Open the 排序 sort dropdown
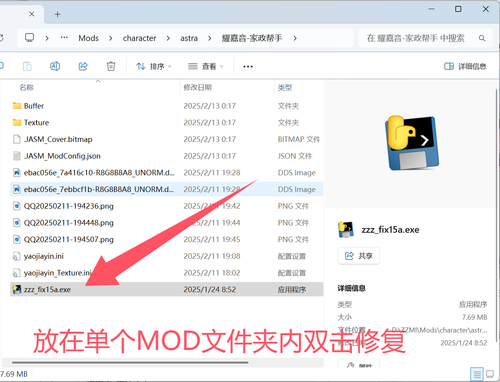 pos(154,66)
